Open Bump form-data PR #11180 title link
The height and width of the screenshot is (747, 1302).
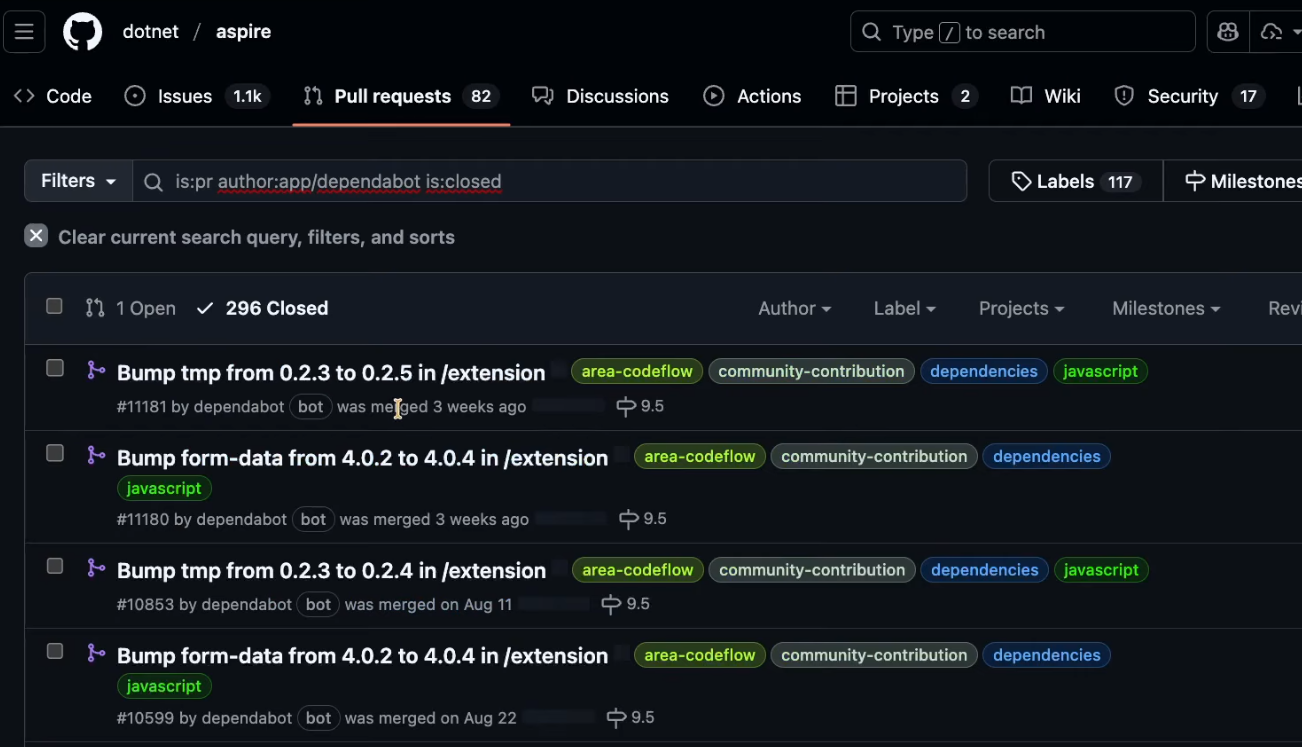pos(362,458)
